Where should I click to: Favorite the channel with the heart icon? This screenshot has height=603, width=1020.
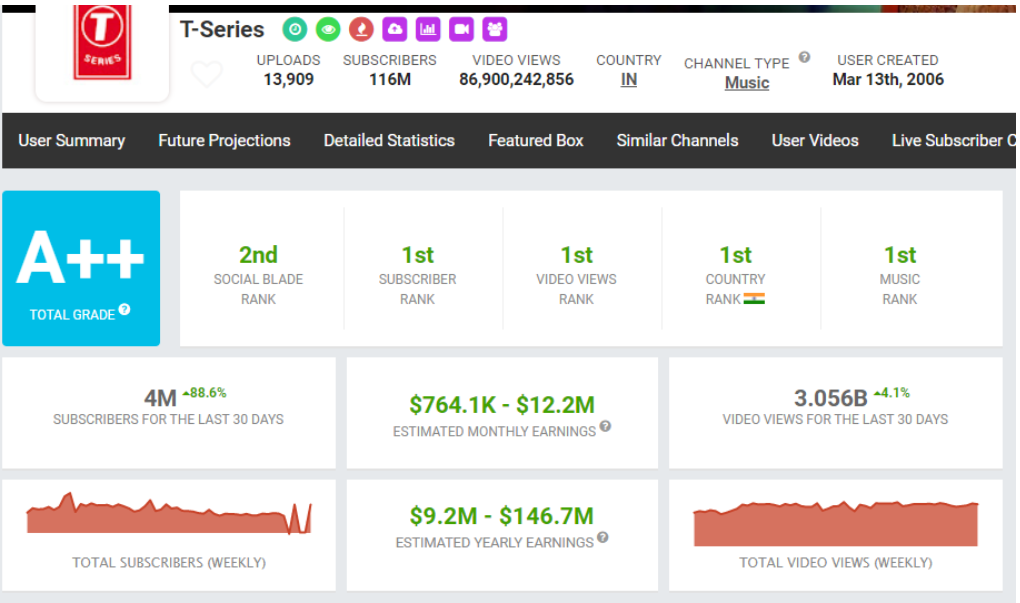[207, 74]
